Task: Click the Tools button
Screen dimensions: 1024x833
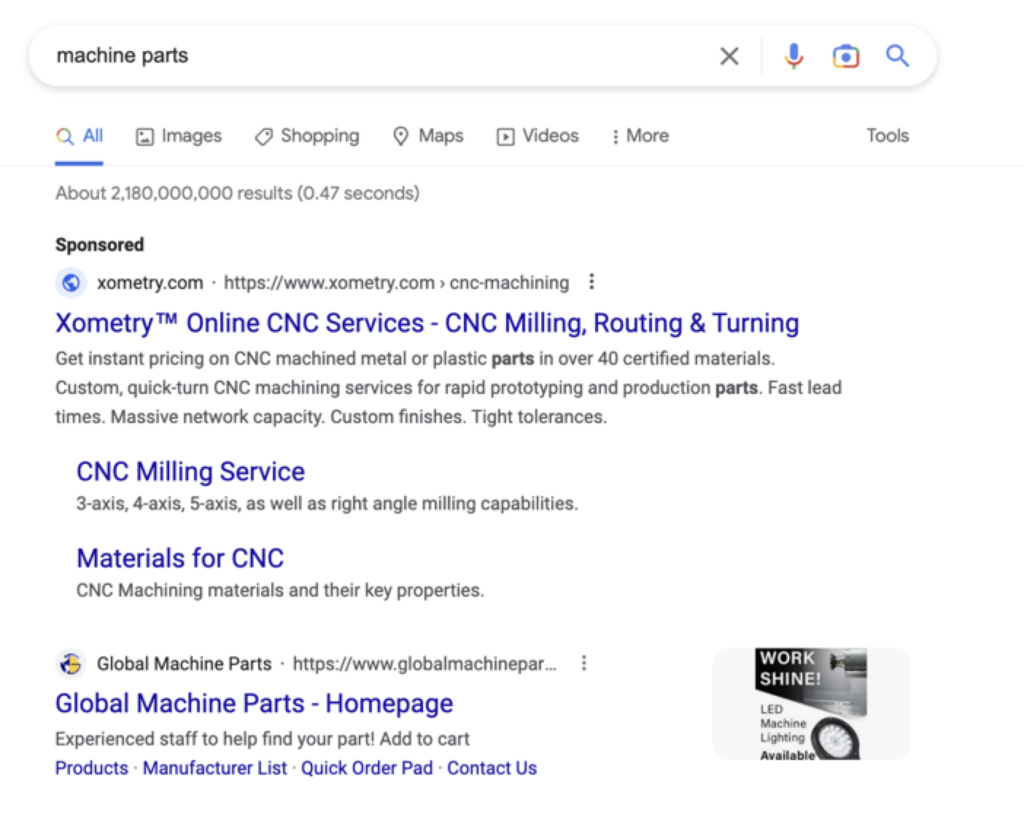Action: pos(887,135)
